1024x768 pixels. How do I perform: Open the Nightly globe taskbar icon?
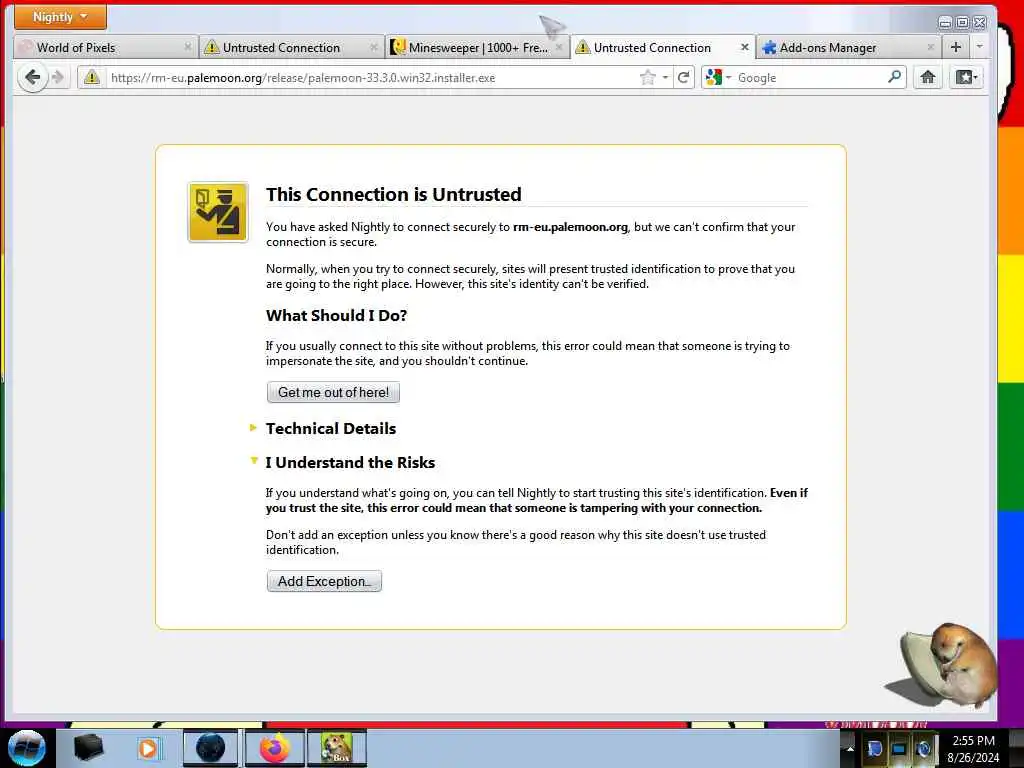210,748
